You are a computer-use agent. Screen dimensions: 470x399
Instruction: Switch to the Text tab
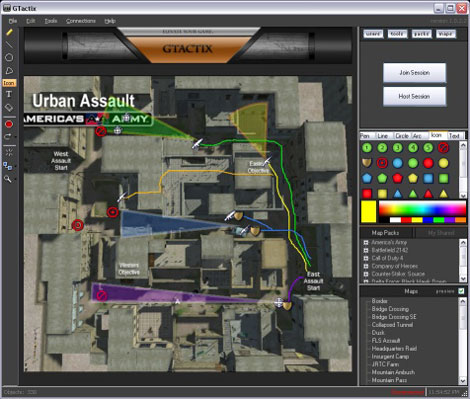455,136
